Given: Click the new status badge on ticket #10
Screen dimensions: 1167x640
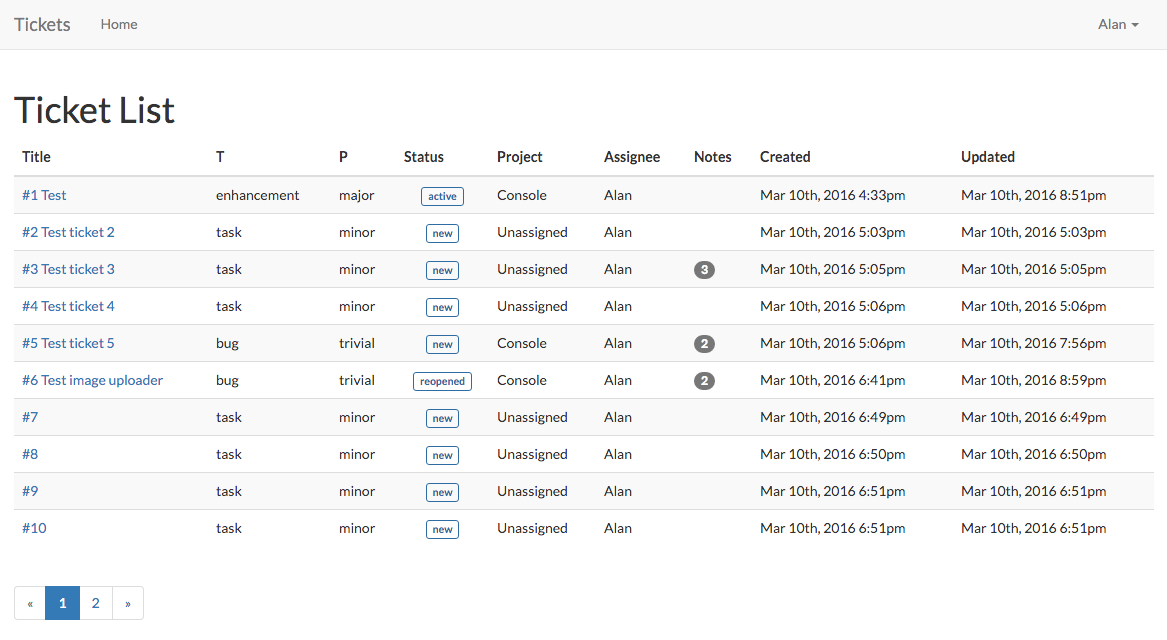Looking at the screenshot, I should pyautogui.click(x=442, y=529).
